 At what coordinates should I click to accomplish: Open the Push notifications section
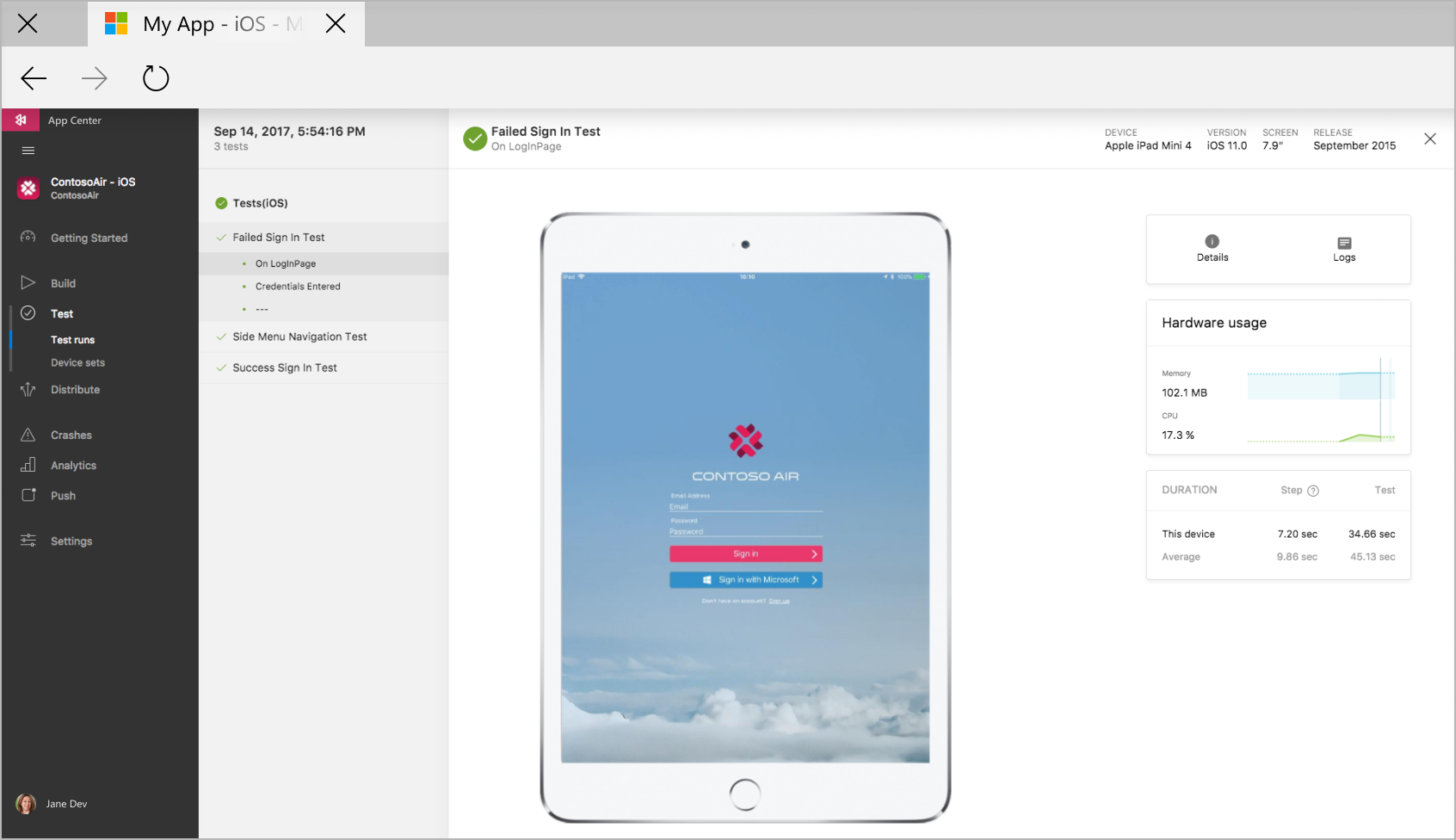[x=63, y=495]
